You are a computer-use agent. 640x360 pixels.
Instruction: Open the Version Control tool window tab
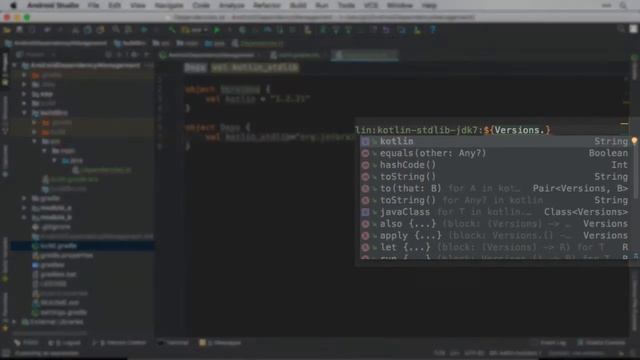pos(120,343)
